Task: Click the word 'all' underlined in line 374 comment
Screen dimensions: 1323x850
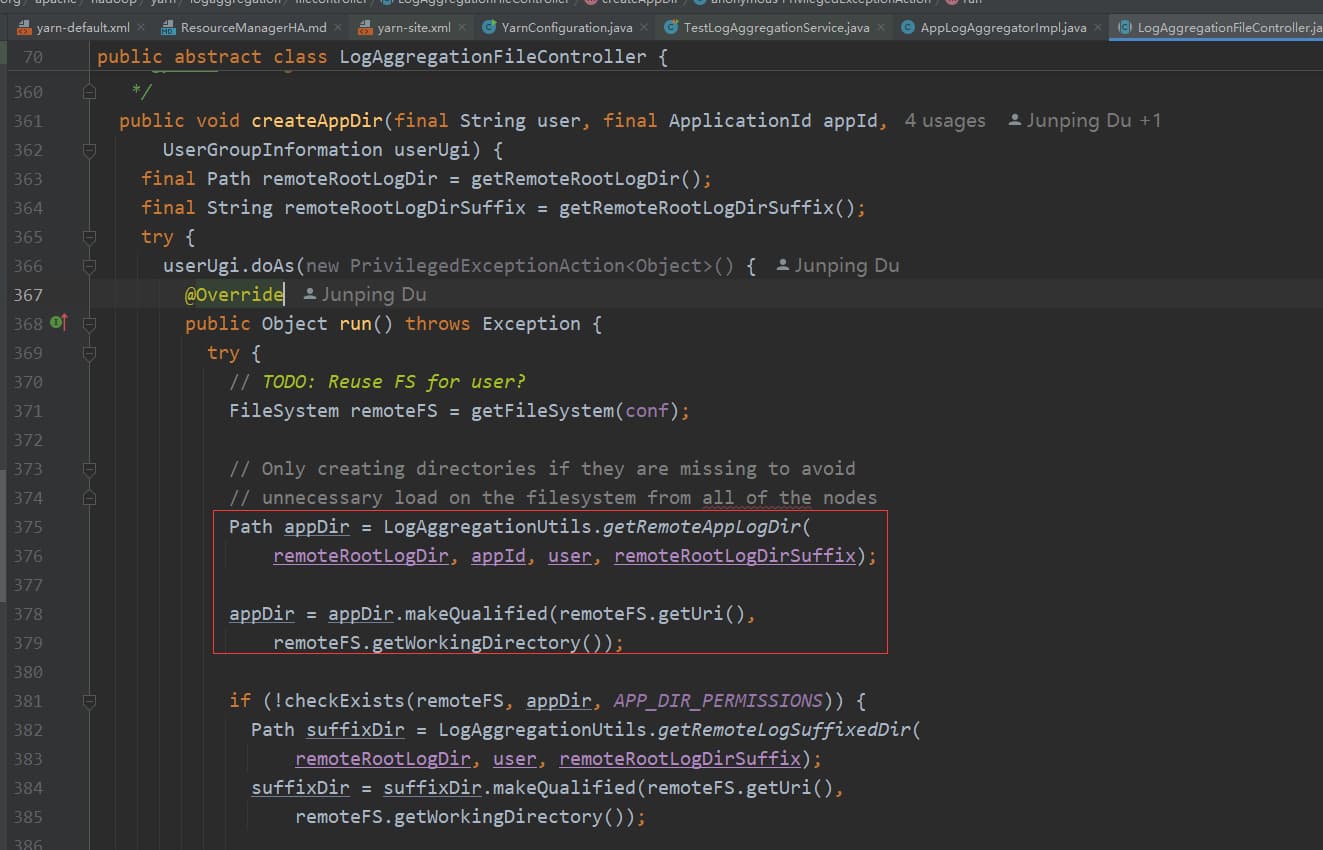Action: coord(719,498)
